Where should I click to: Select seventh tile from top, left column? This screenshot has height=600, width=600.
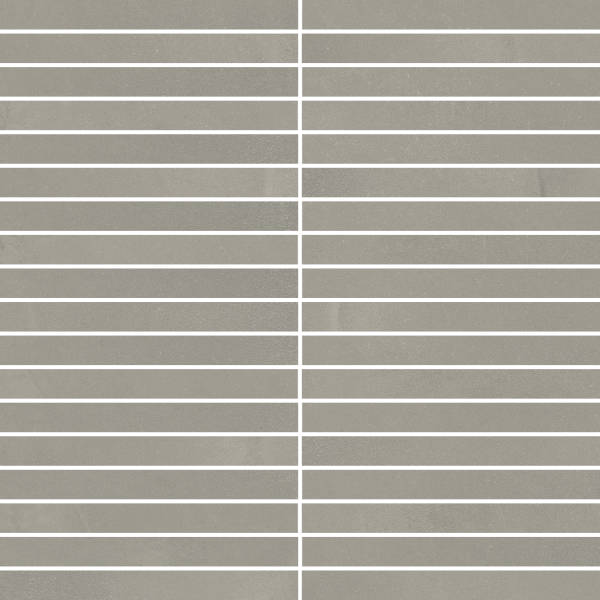click(150, 216)
